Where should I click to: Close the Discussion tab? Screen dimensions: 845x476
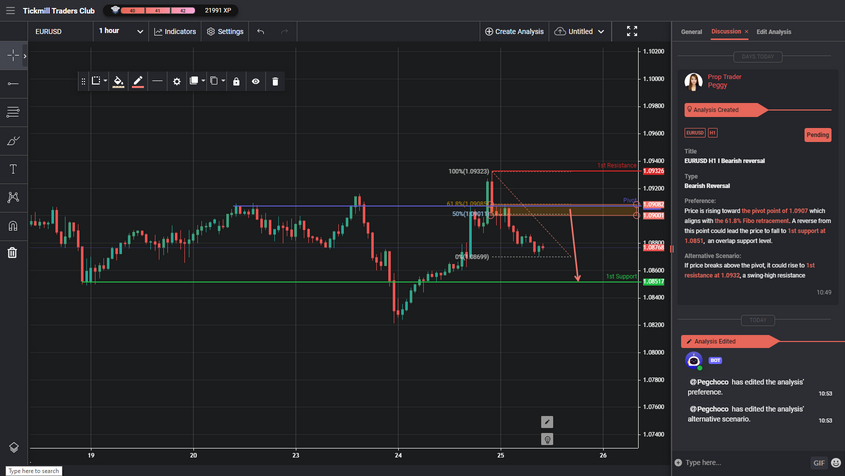pos(746,32)
